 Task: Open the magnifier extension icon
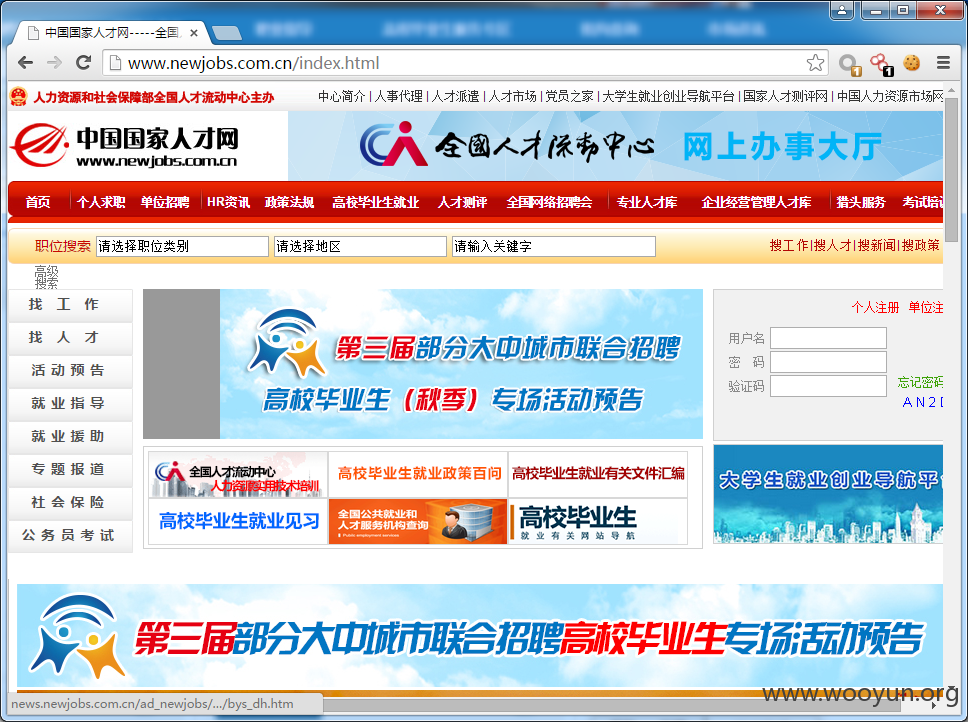(x=849, y=64)
